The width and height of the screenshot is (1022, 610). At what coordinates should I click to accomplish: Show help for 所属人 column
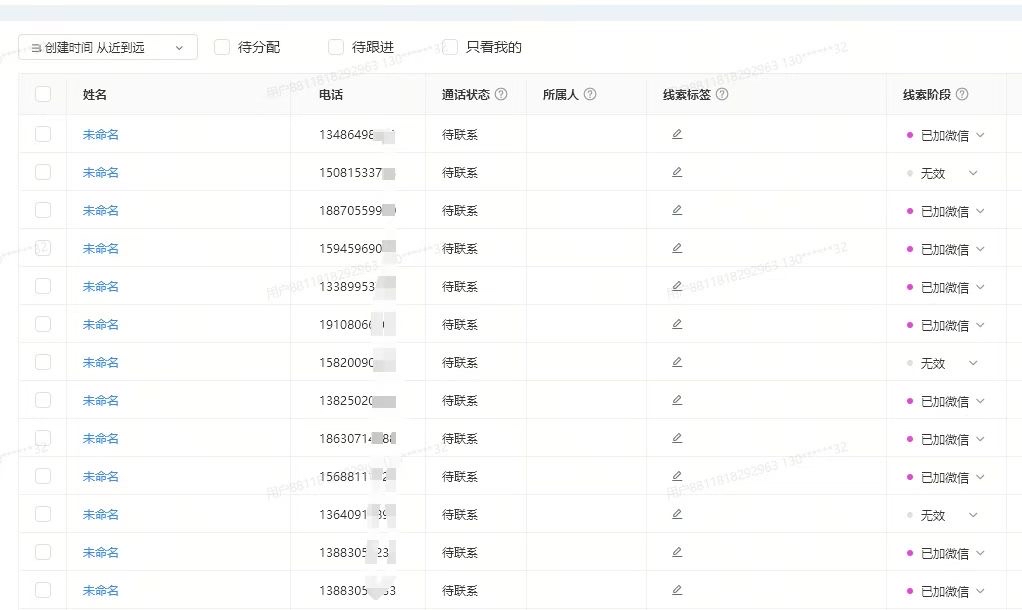(590, 94)
